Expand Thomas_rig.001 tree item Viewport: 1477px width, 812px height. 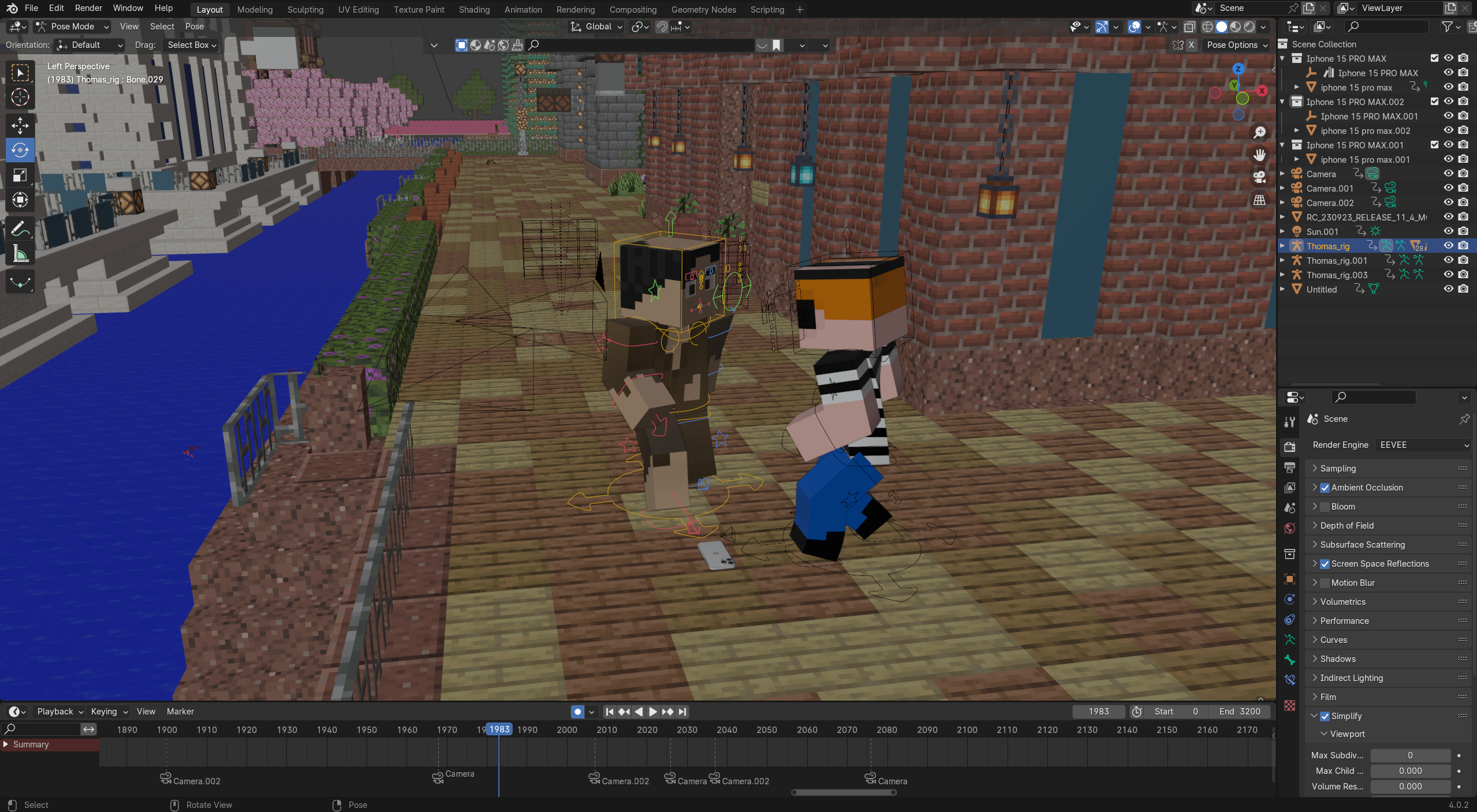tap(1283, 260)
